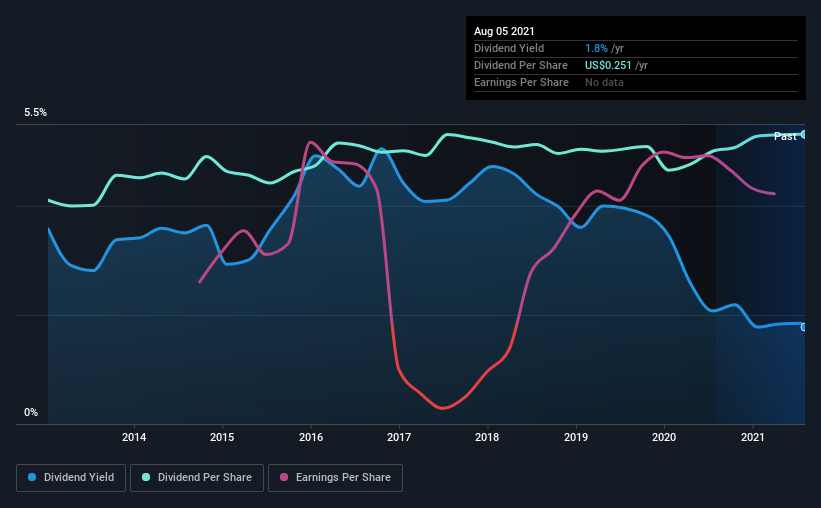Toggle the Dividend Yield legend button
Viewport: 821px width, 508px height.
click(71, 478)
